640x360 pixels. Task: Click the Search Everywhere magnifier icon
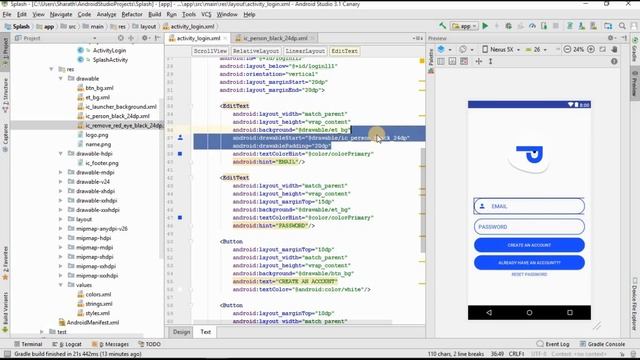622,26
